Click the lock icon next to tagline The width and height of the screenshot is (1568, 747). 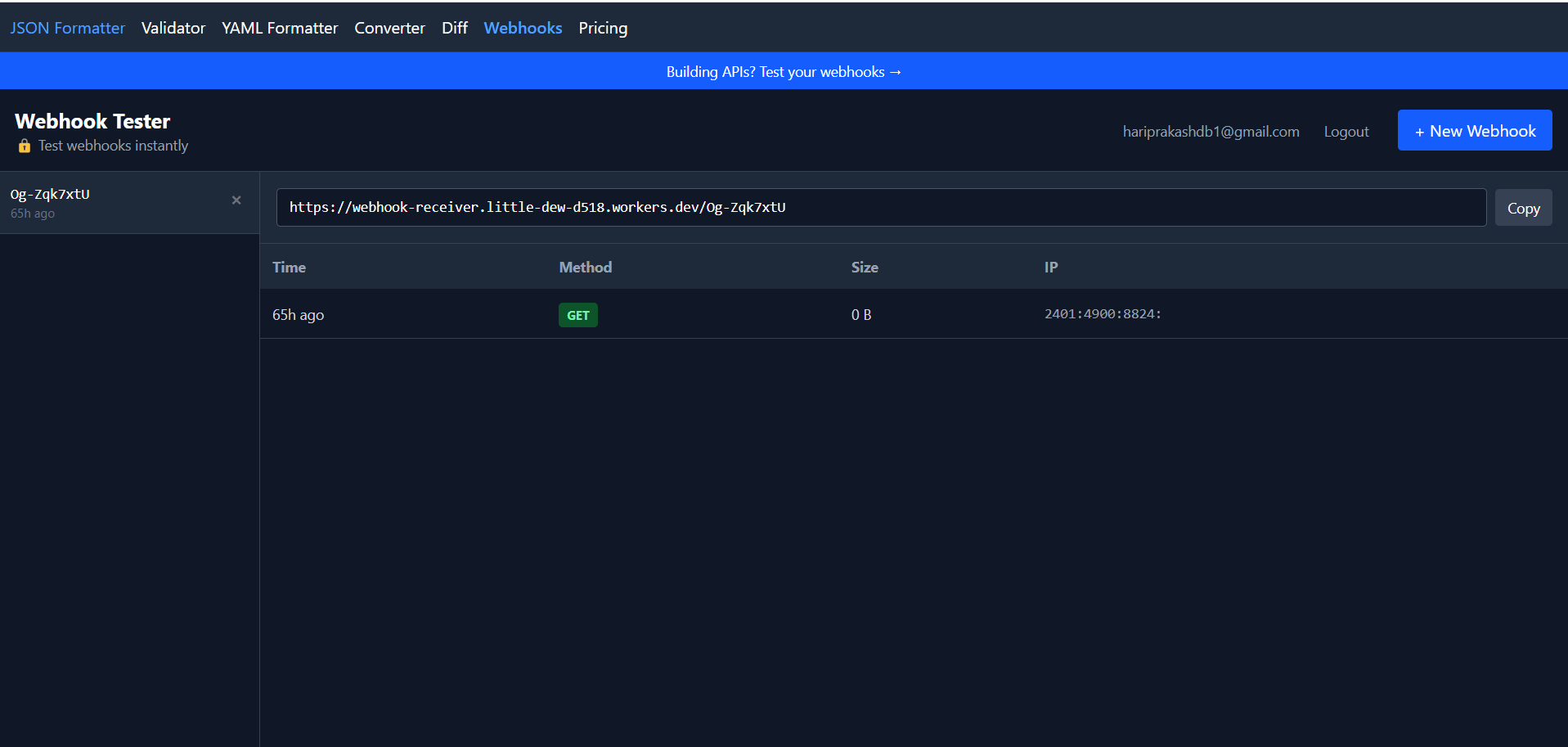click(x=24, y=146)
